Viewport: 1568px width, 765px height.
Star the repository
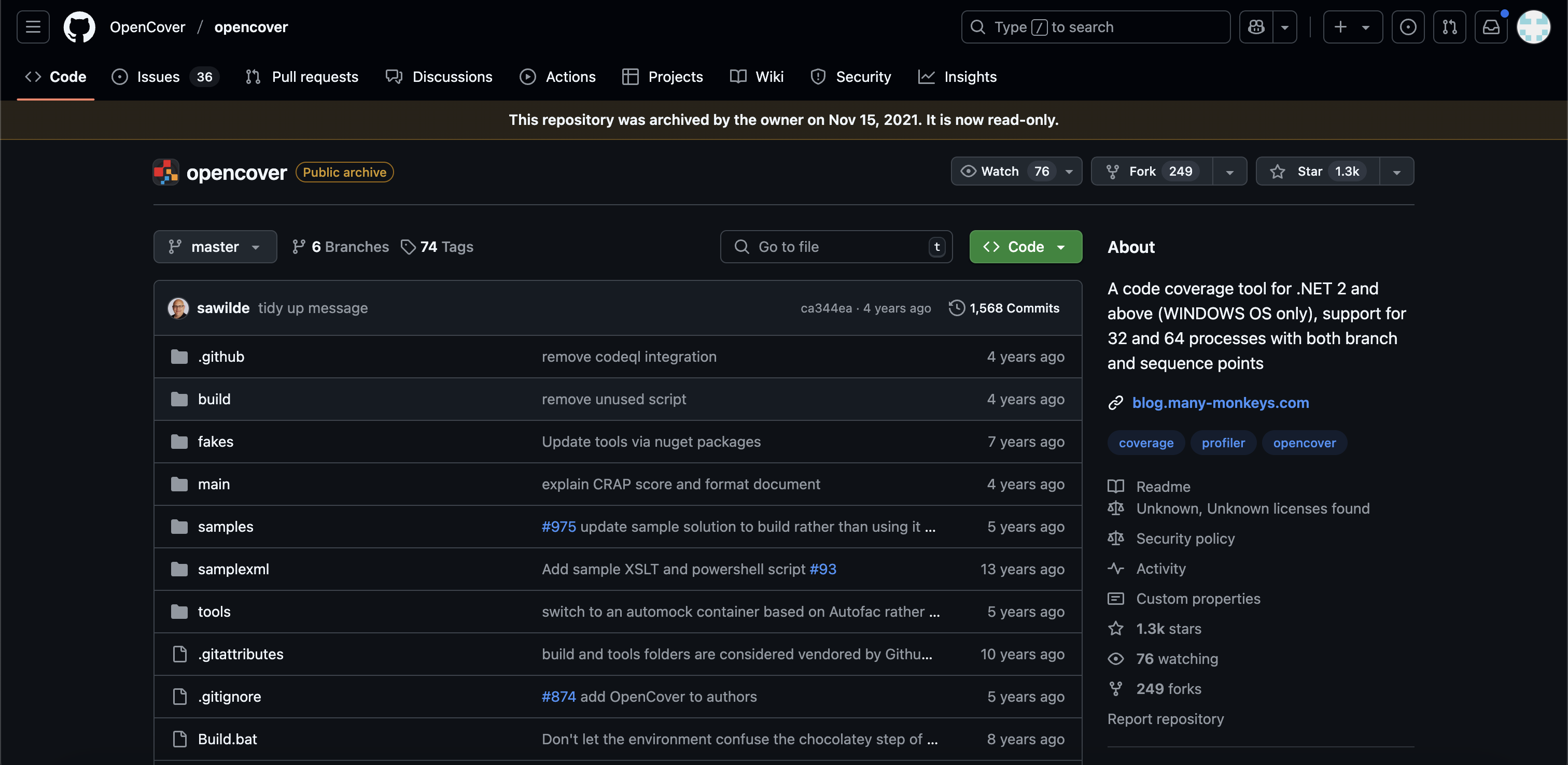tap(1318, 172)
